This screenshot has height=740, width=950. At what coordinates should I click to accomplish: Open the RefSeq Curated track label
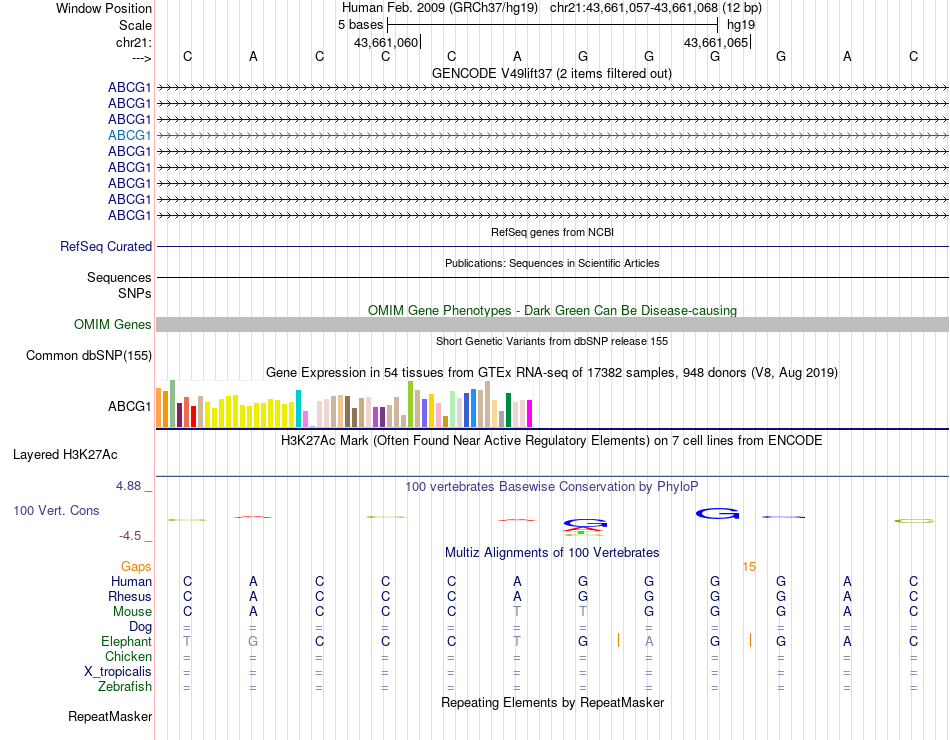point(106,247)
